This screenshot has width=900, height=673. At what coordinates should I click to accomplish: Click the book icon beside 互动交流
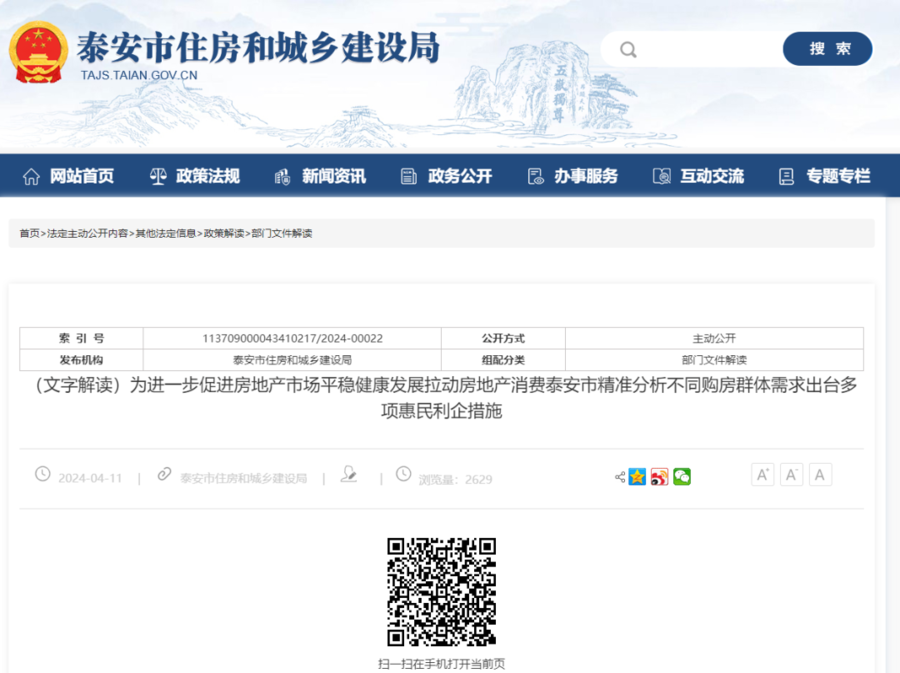click(662, 176)
